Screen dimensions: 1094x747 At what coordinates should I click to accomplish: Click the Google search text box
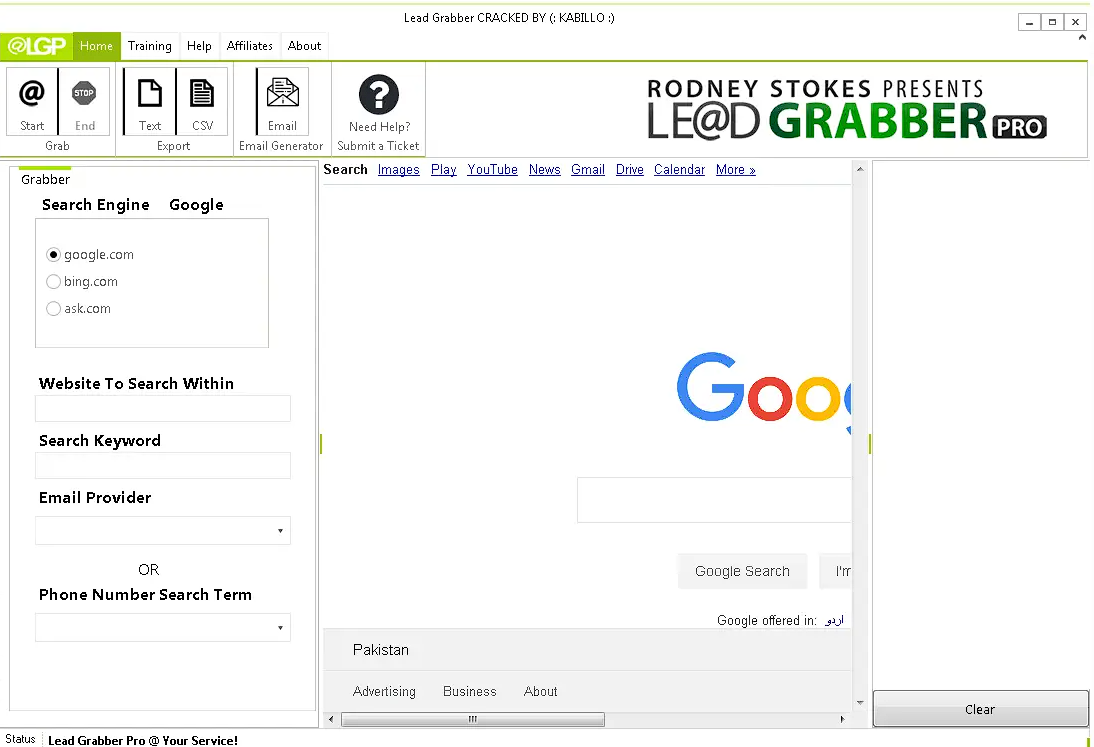click(714, 500)
